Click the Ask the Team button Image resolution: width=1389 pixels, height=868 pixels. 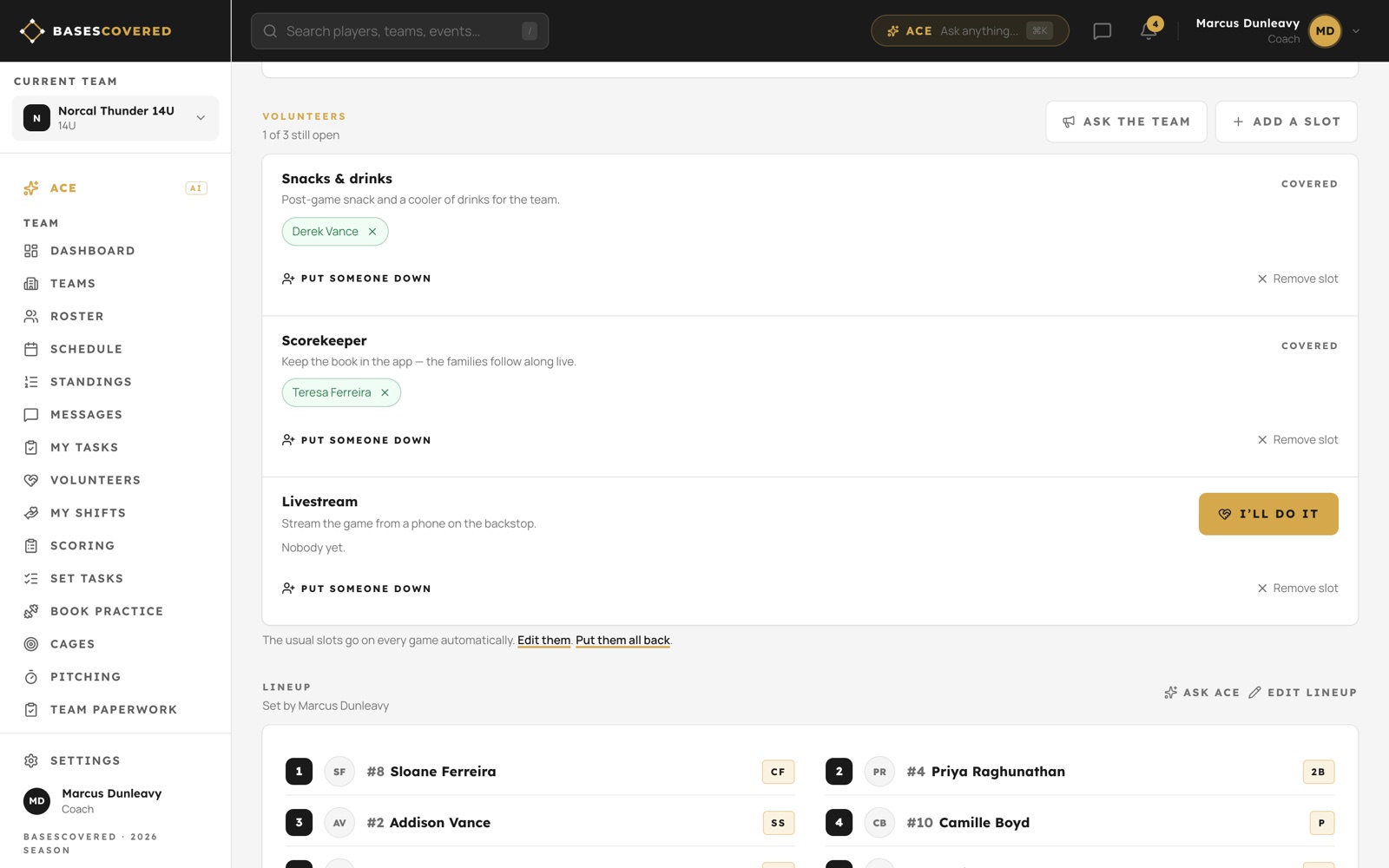[1126, 122]
